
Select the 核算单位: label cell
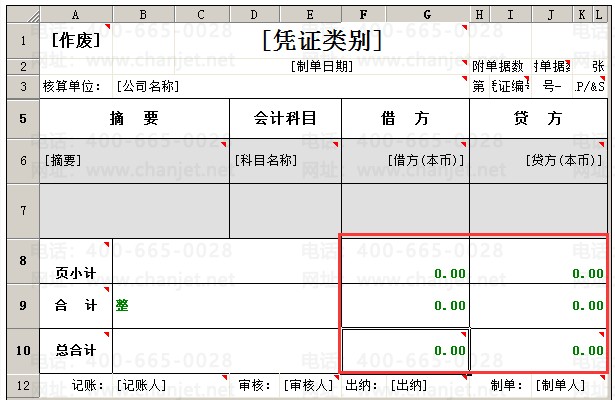pyautogui.click(x=76, y=86)
